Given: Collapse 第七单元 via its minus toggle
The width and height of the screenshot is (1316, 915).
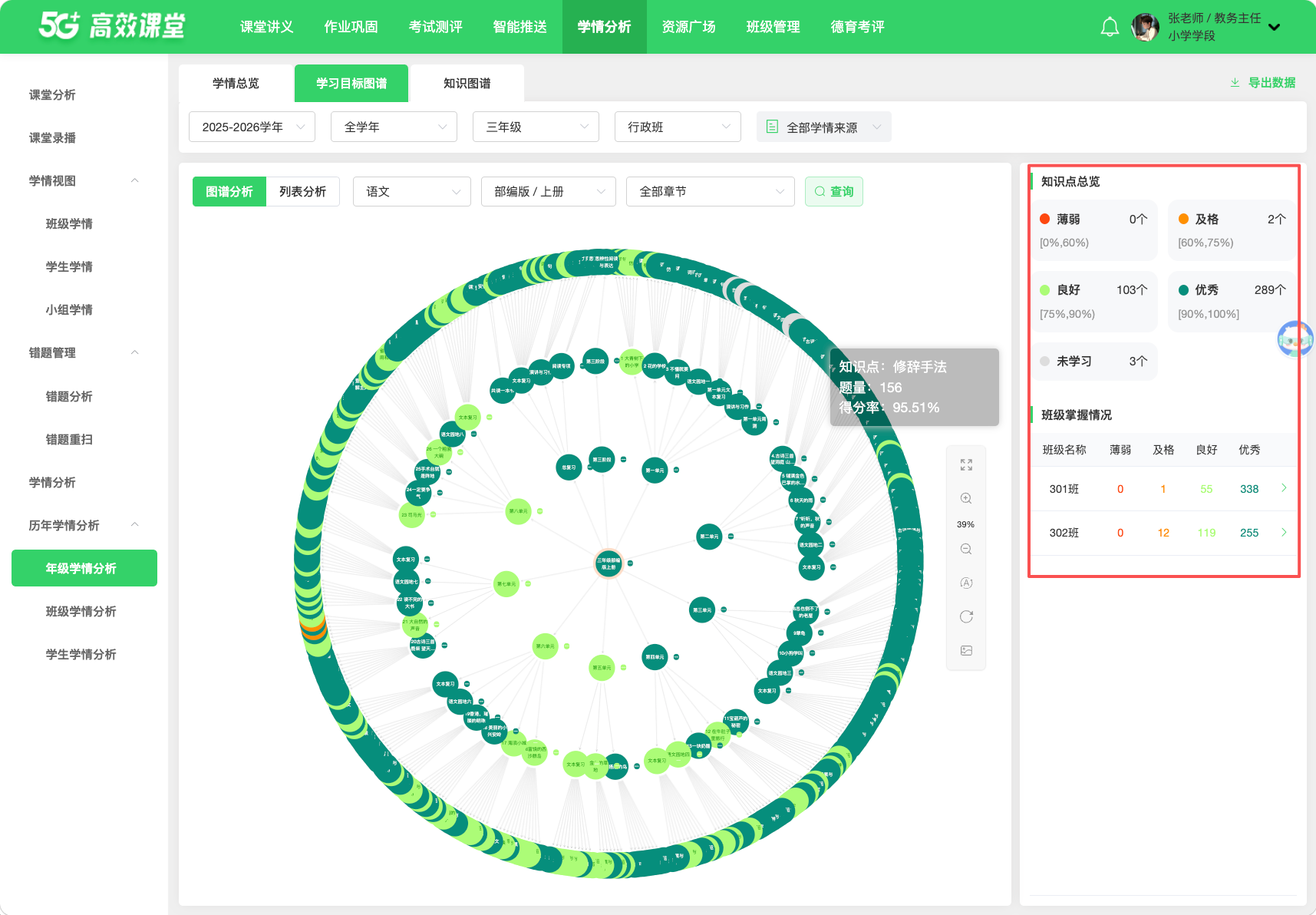Looking at the screenshot, I should 528,583.
